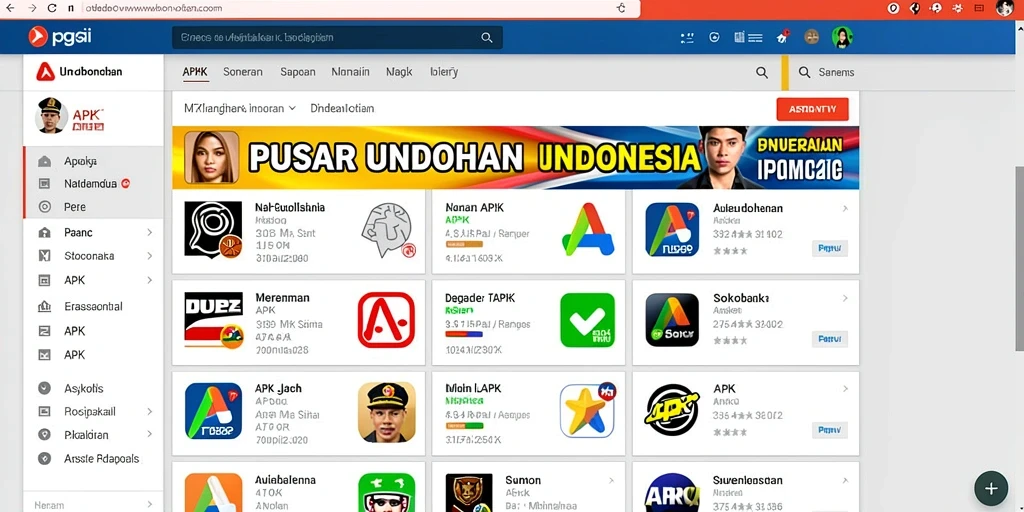Click the APK officer profile avatar in the sidebar
The height and width of the screenshot is (512, 1024).
pos(50,116)
